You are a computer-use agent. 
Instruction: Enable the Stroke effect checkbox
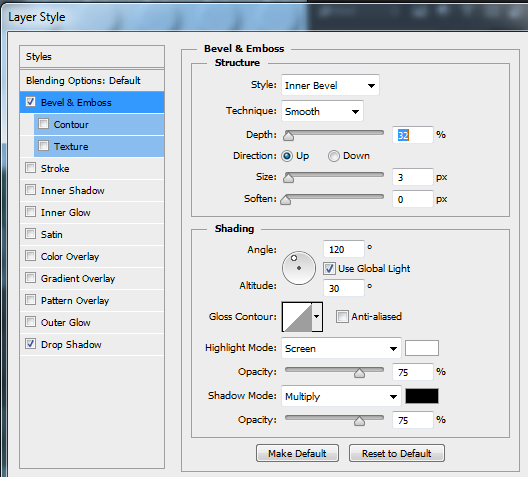pyautogui.click(x=30, y=168)
